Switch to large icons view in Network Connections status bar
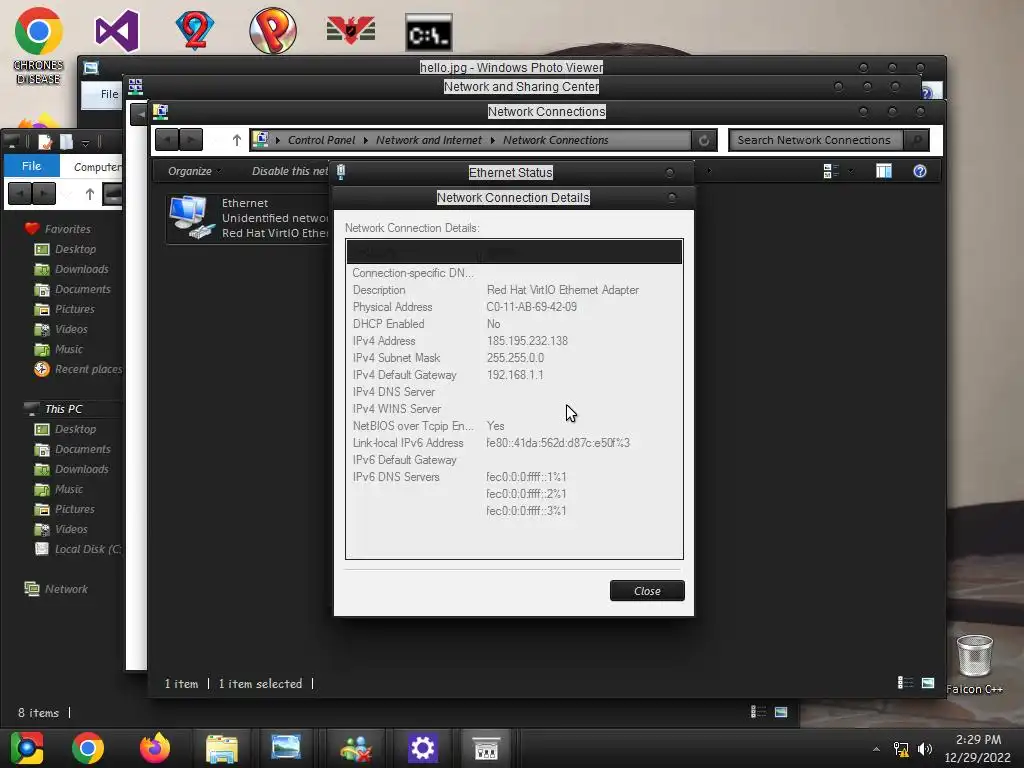This screenshot has width=1024, height=768. point(927,682)
